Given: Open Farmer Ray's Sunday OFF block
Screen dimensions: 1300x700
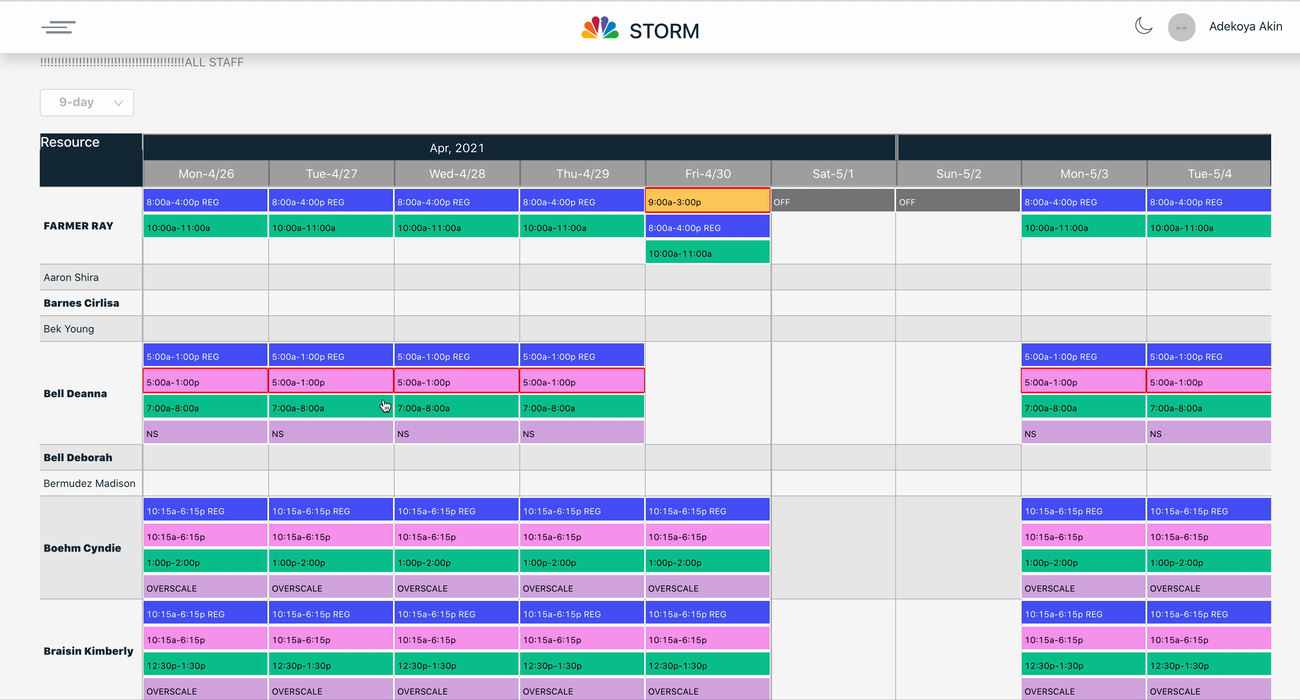Looking at the screenshot, I should click(959, 201).
